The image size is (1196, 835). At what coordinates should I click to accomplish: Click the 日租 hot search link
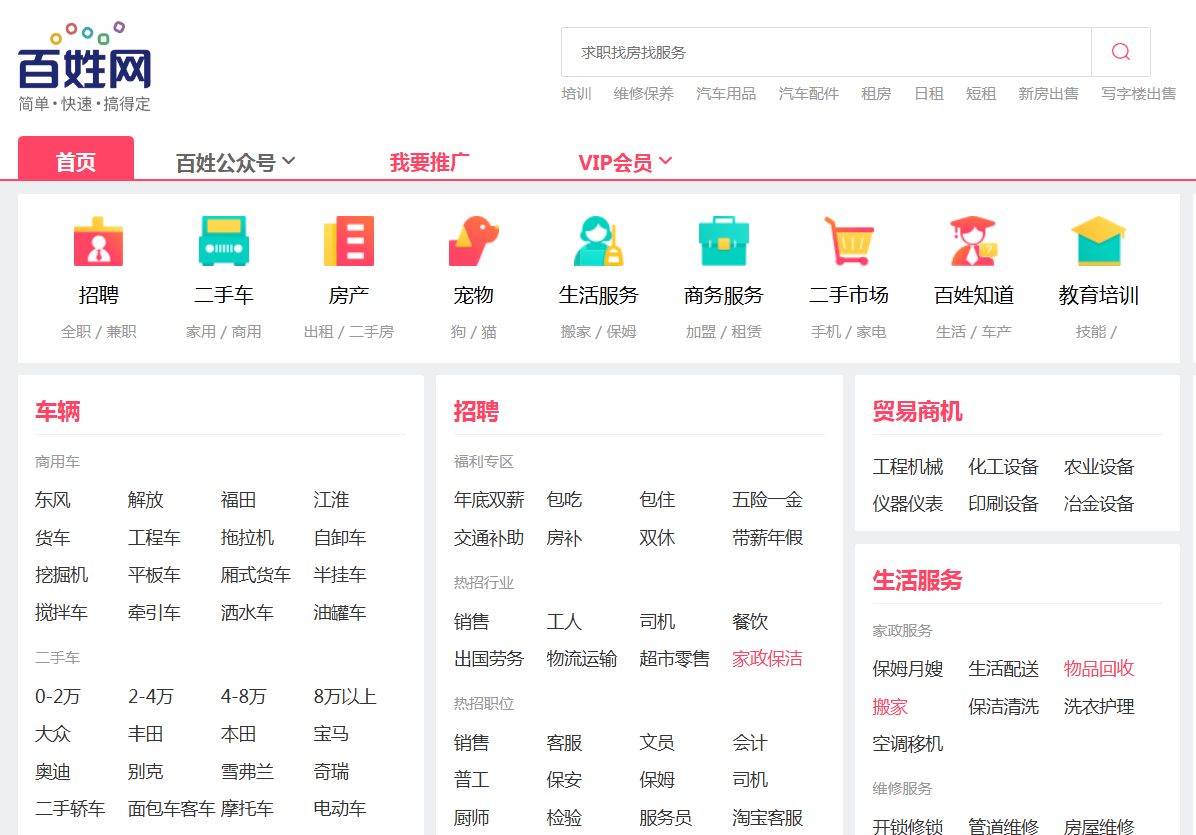pos(929,94)
